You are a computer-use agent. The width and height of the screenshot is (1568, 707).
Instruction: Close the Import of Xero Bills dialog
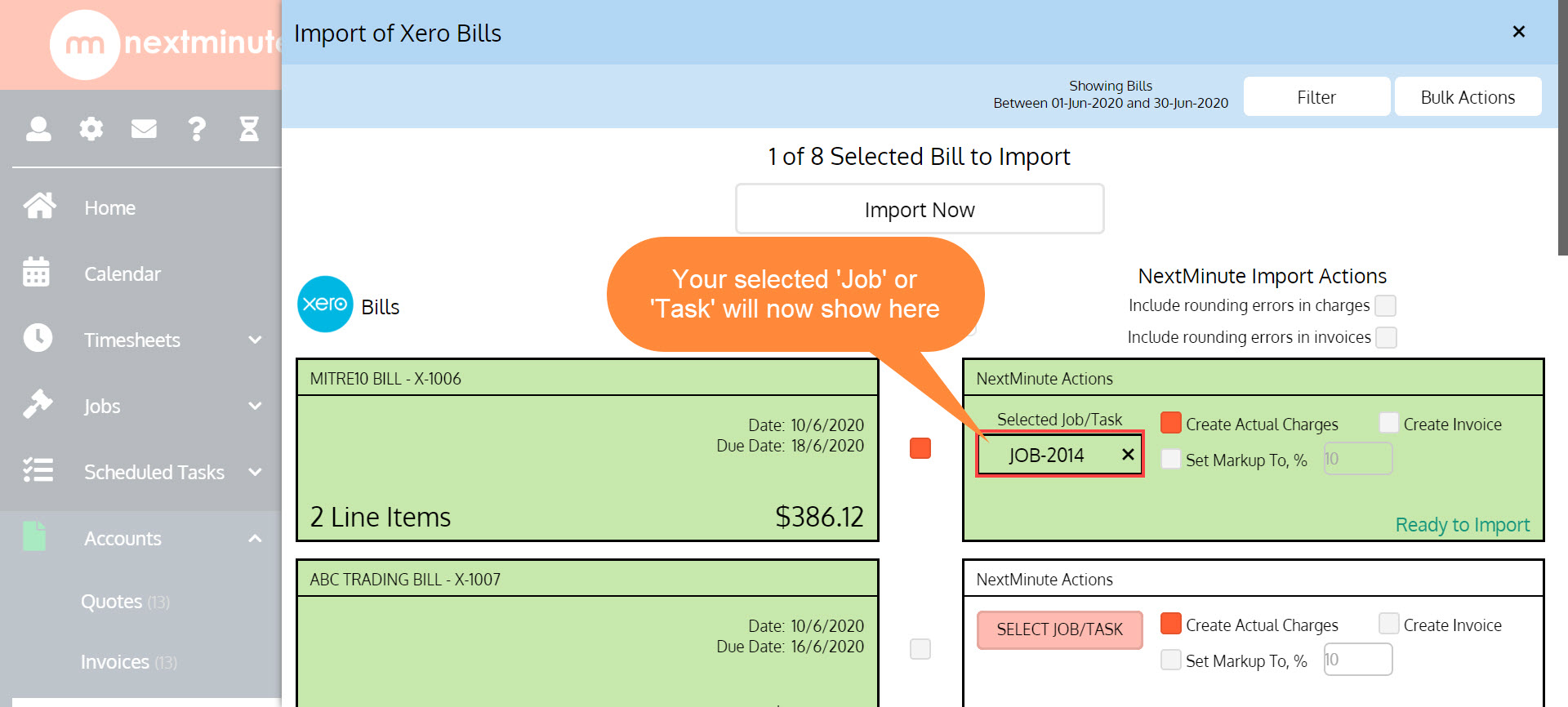click(x=1519, y=32)
